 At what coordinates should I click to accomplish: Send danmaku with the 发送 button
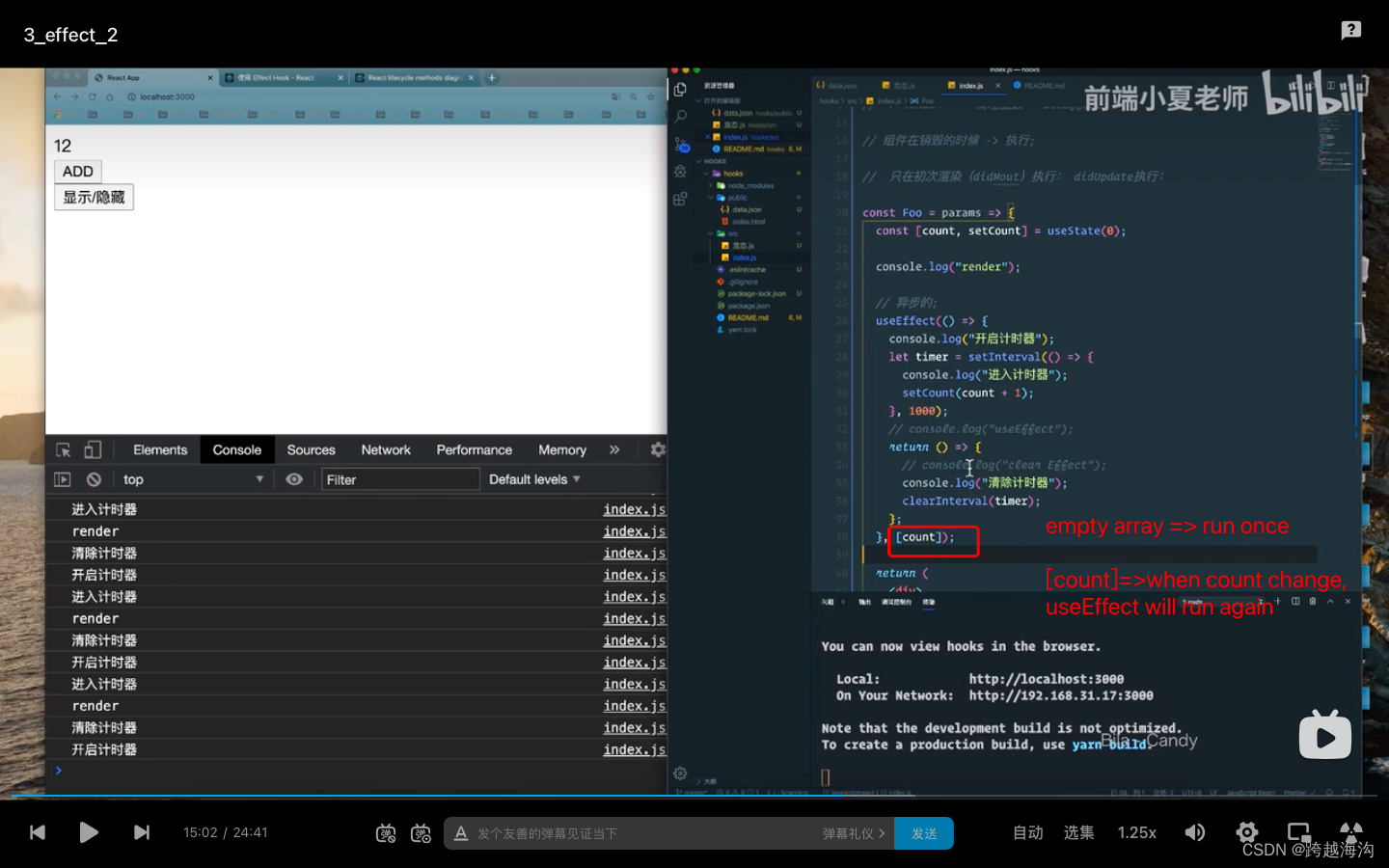pos(924,833)
